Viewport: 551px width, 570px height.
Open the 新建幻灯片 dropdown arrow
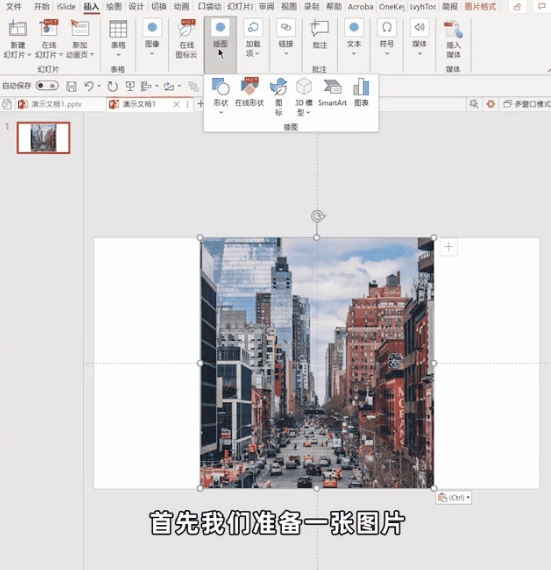pos(29,55)
